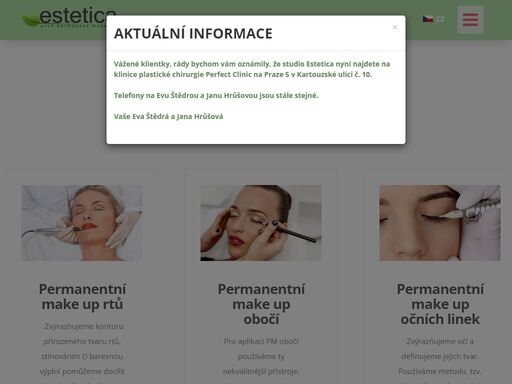512x384 pixels.
Task: Open the red hamburger menu
Action: point(470,19)
